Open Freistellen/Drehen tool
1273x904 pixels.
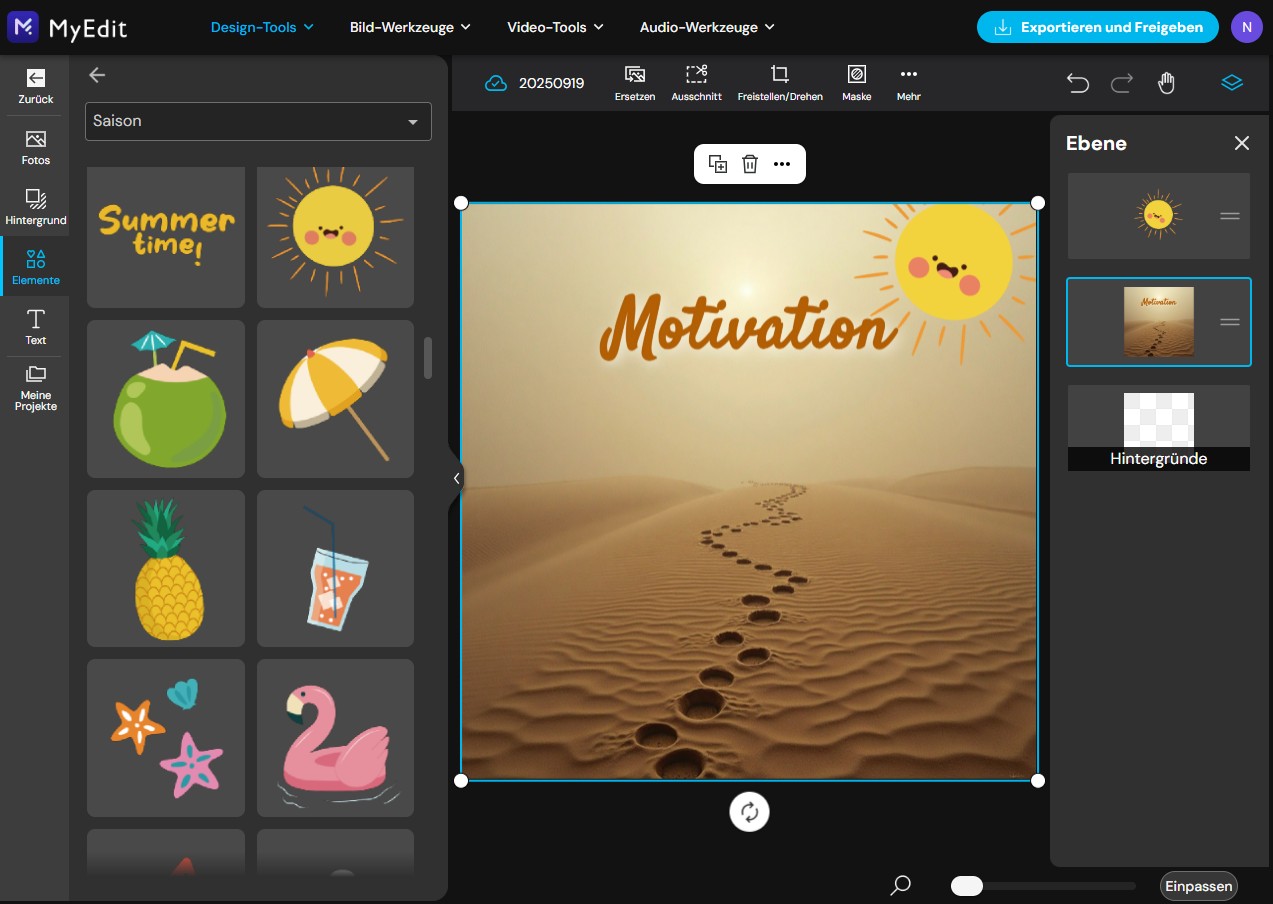tap(780, 83)
